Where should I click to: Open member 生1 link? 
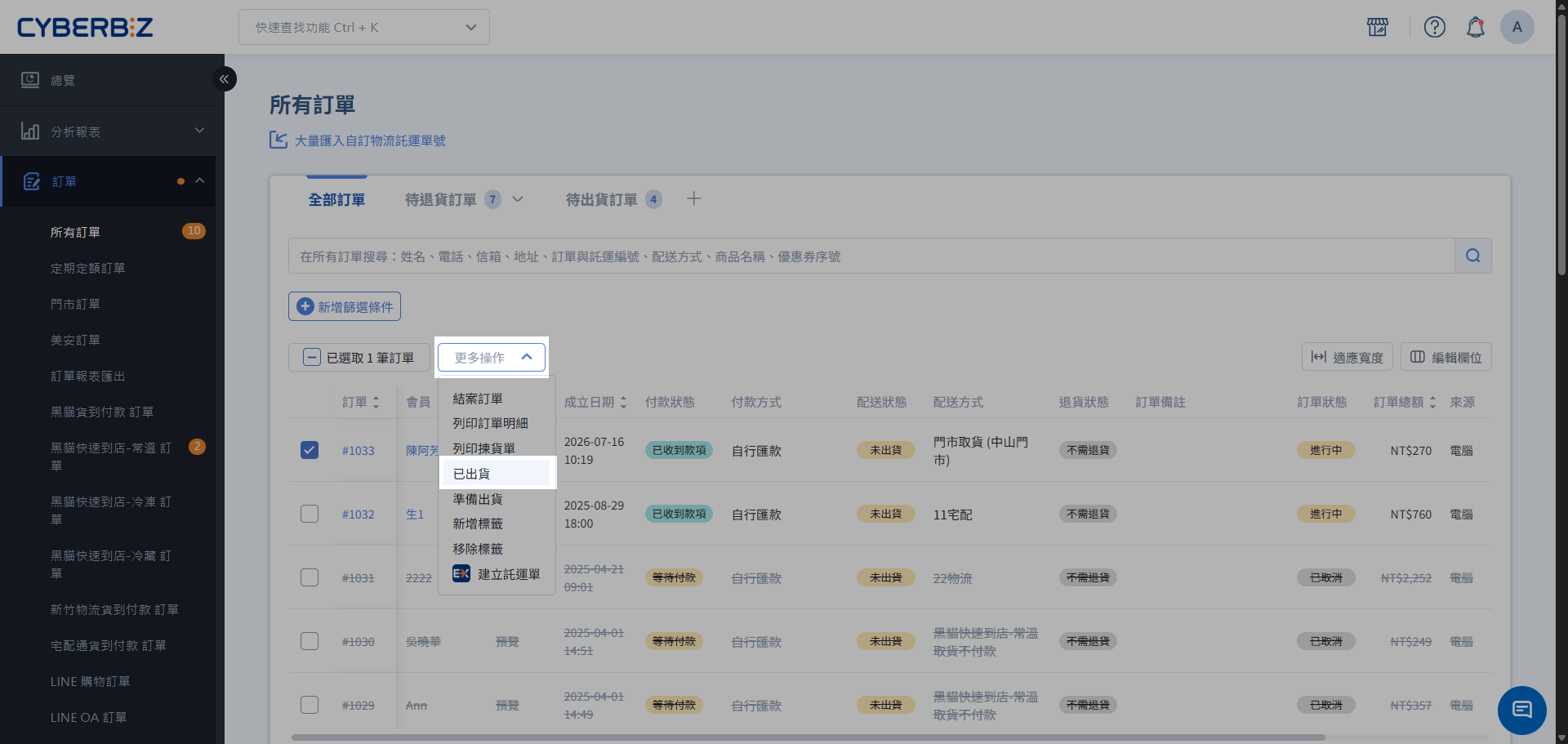415,515
